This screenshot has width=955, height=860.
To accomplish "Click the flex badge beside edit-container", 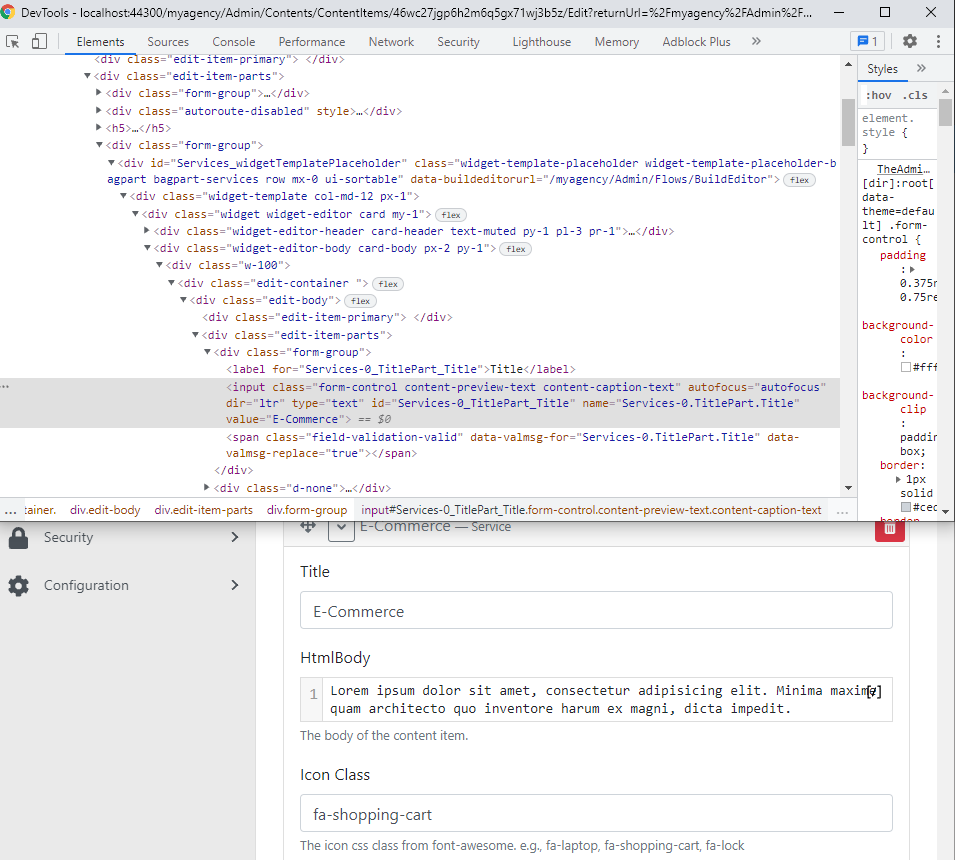I will point(388,284).
